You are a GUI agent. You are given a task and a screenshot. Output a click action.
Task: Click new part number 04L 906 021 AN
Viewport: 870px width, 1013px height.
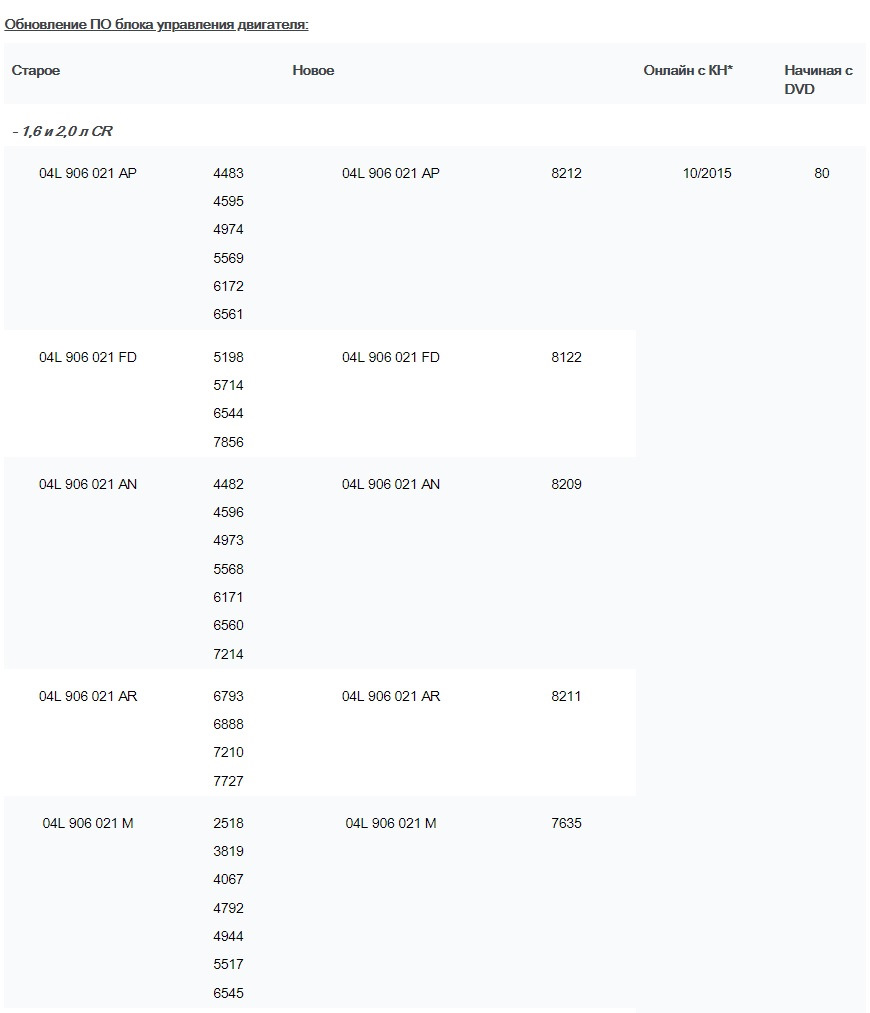pos(391,484)
